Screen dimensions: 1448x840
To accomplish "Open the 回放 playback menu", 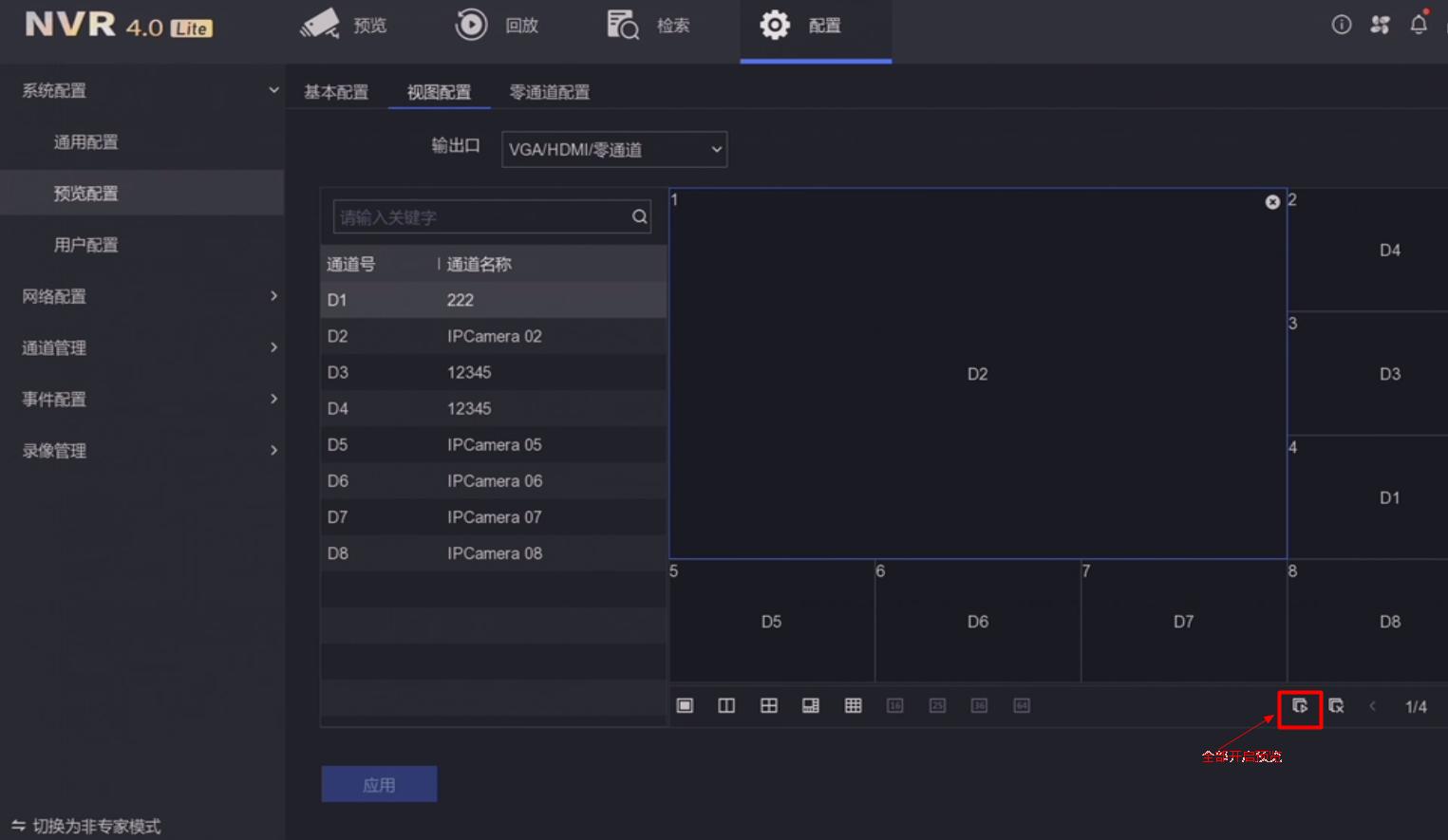I will 496,26.
